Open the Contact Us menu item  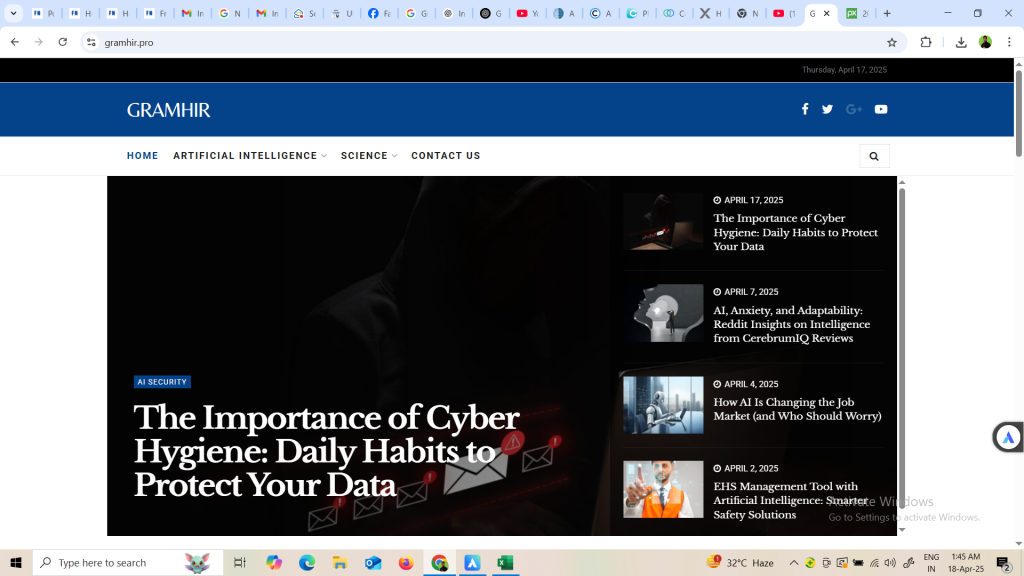pos(445,156)
